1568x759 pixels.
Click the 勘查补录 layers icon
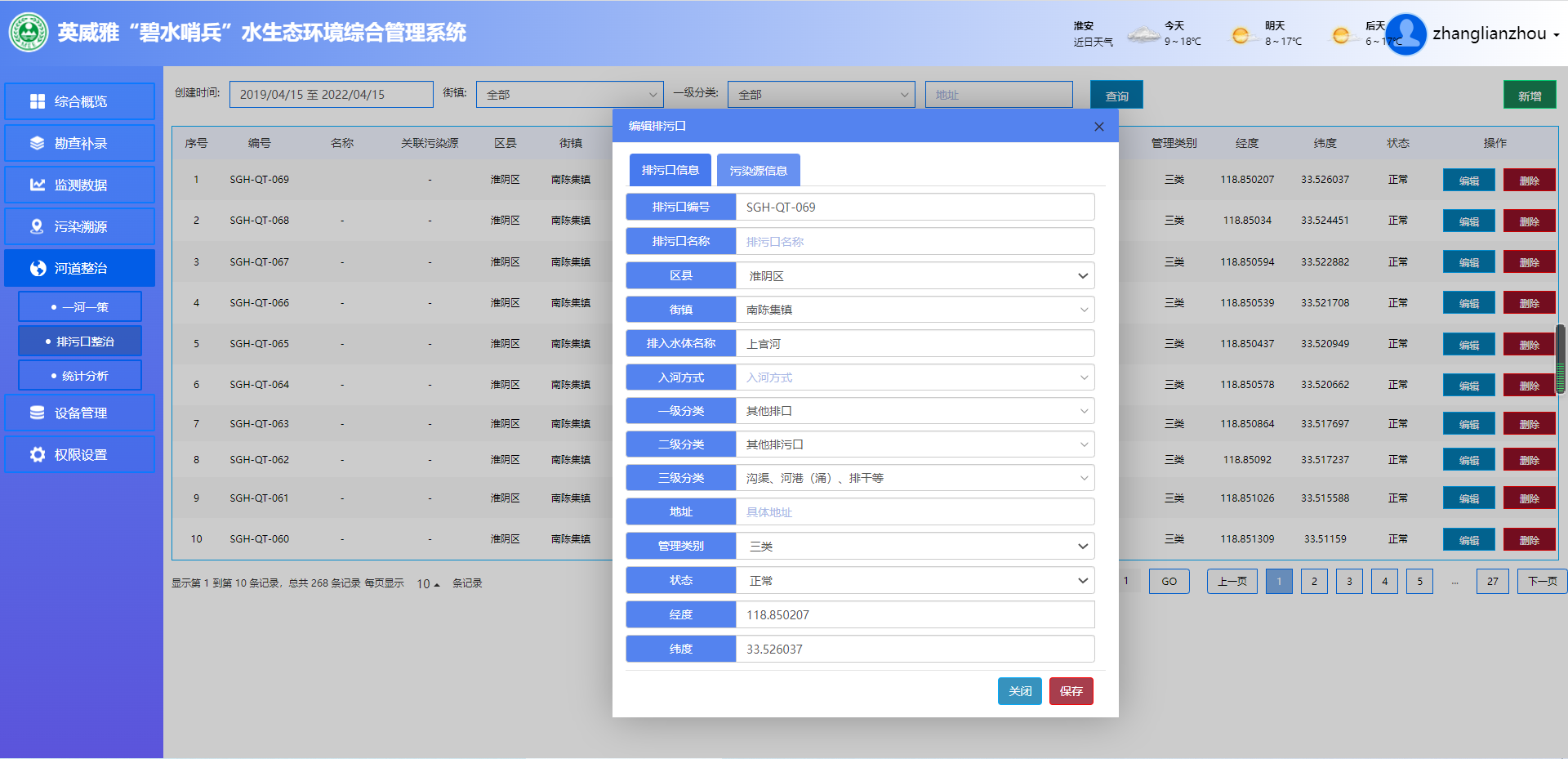38,143
